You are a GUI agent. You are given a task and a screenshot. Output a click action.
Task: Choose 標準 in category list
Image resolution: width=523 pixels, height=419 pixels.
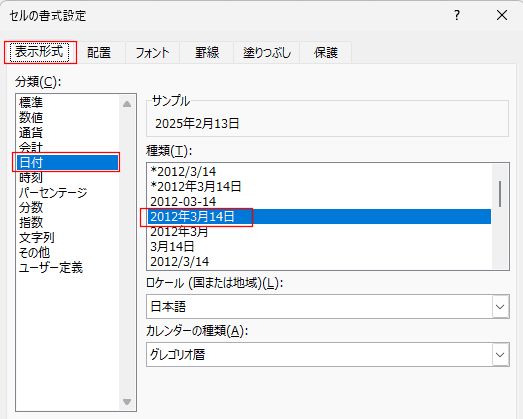(68, 102)
